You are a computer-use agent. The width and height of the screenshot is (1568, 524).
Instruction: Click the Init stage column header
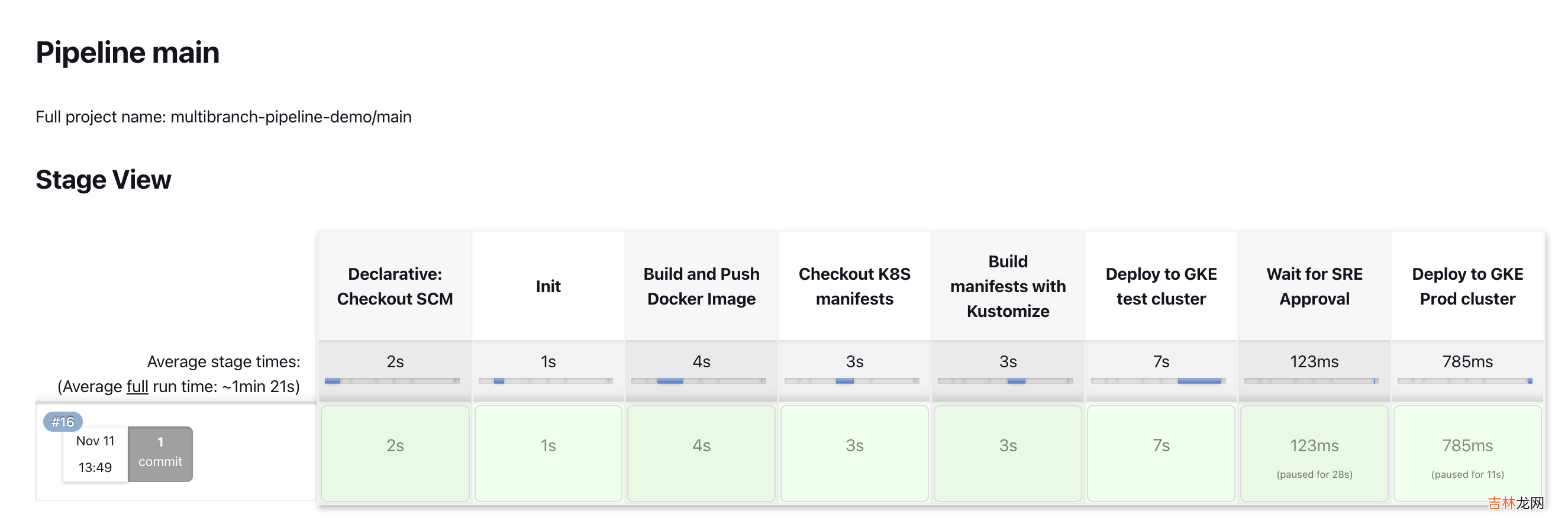[548, 286]
